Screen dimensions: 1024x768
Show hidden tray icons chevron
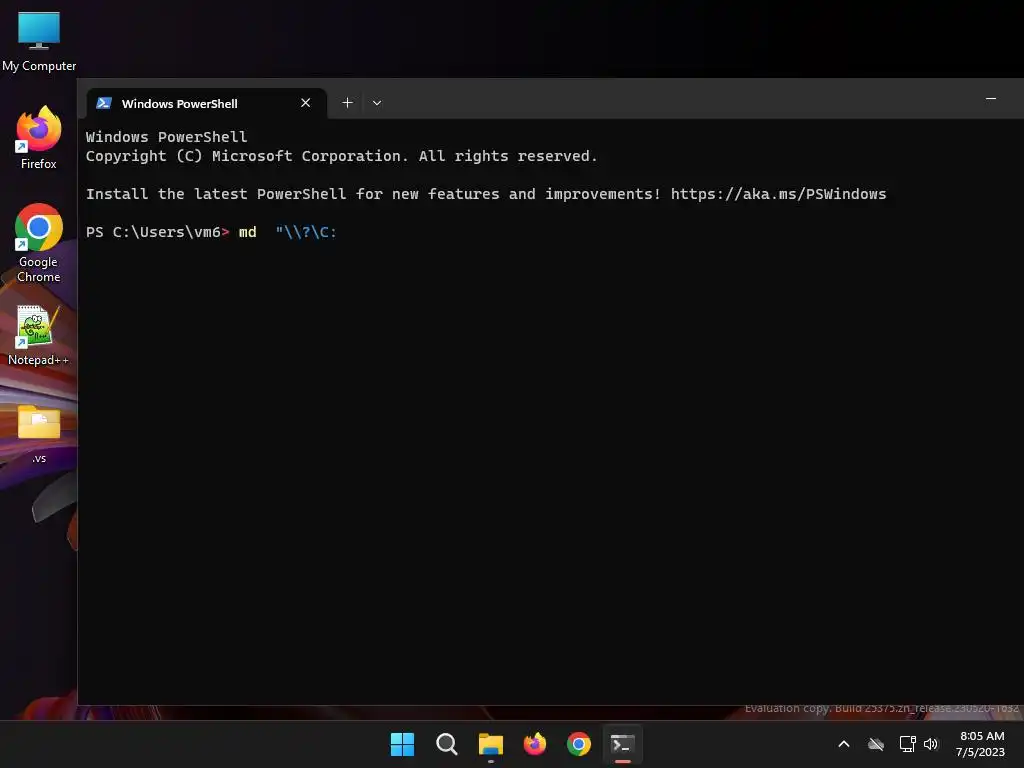click(x=844, y=744)
